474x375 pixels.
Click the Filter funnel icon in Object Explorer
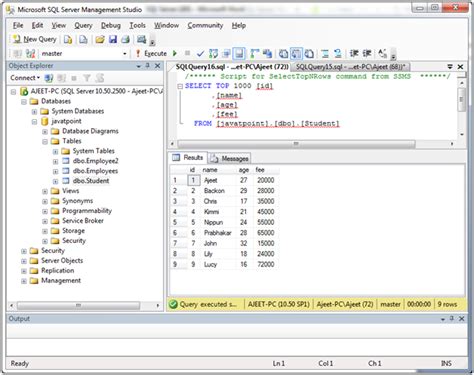click(87, 78)
